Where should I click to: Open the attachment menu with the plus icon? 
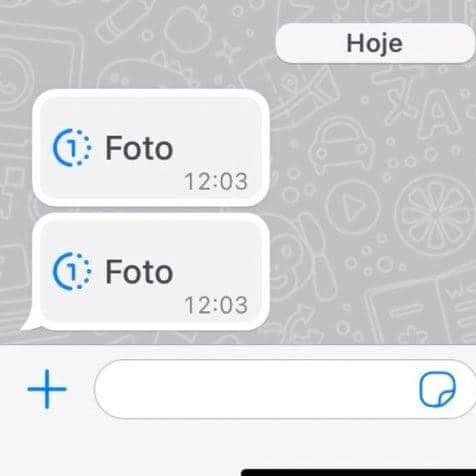click(x=47, y=389)
